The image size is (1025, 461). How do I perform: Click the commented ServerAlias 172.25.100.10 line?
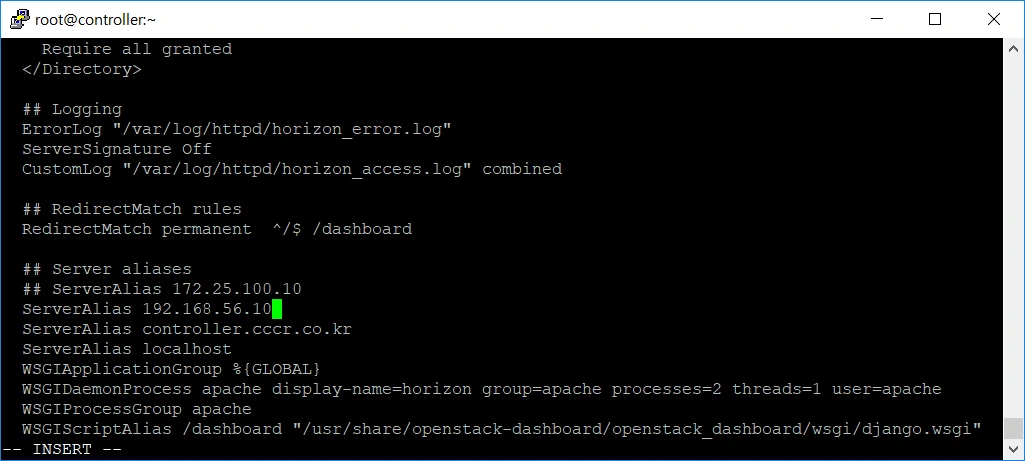click(162, 288)
